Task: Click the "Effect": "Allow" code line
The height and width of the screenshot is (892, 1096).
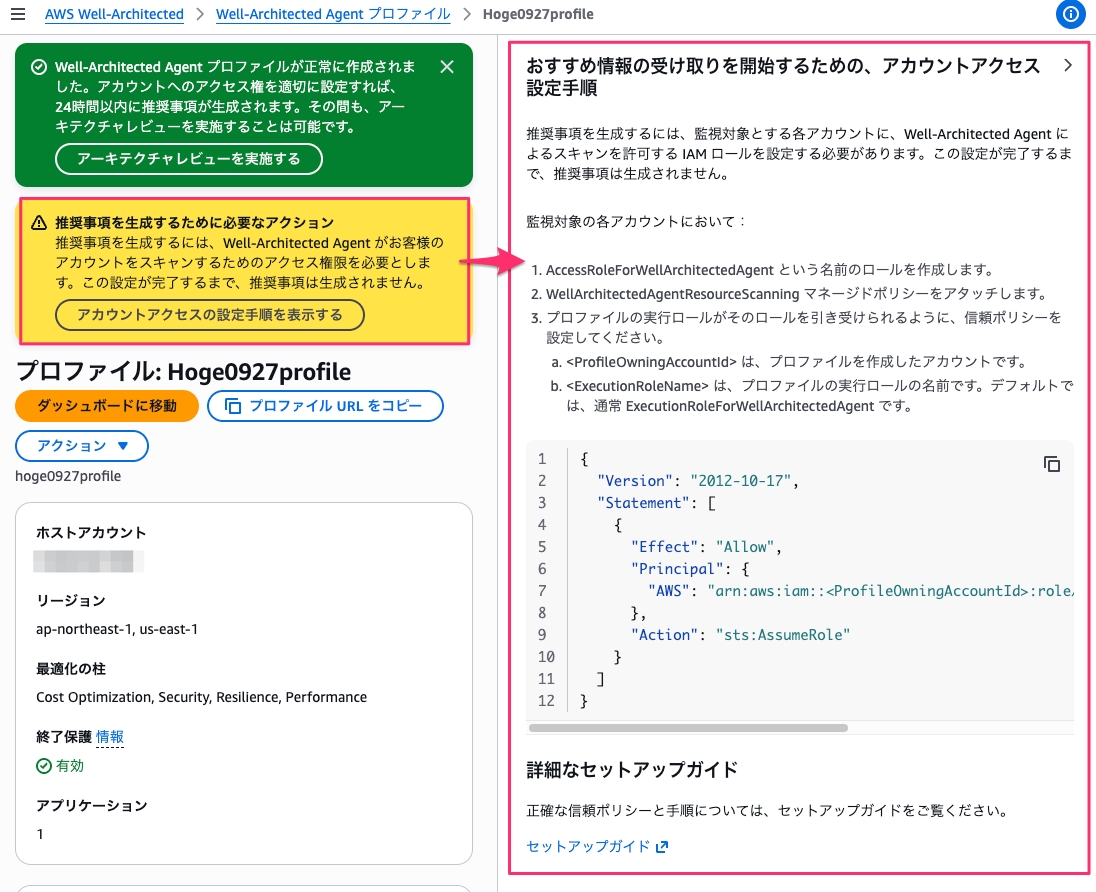Action: tap(706, 547)
